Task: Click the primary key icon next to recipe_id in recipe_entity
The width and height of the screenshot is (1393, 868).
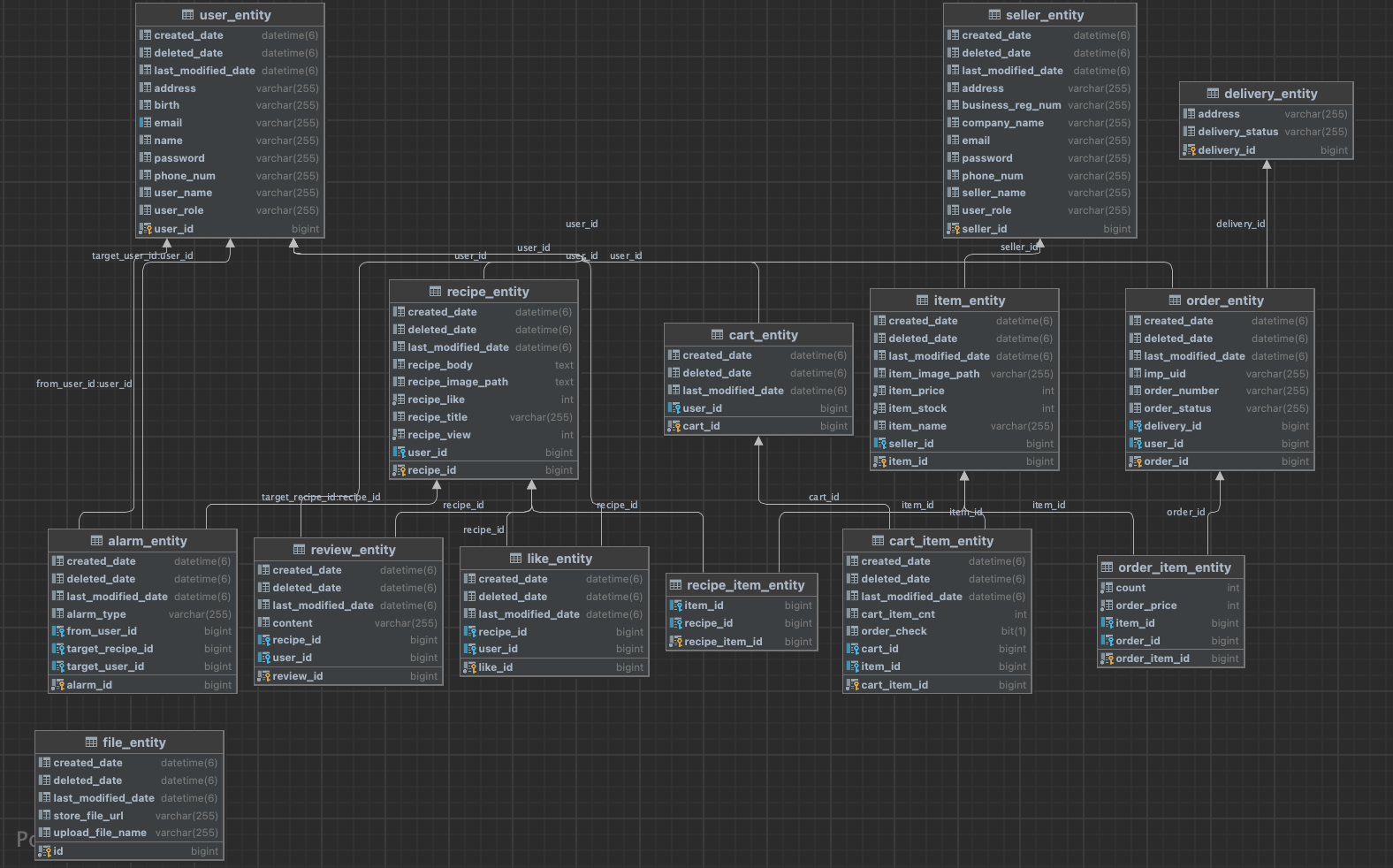Action: click(x=400, y=470)
